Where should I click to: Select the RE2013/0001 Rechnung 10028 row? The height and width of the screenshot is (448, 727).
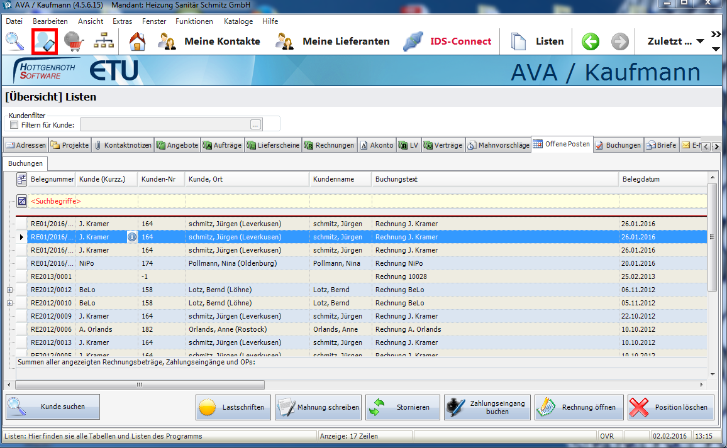click(x=362, y=276)
